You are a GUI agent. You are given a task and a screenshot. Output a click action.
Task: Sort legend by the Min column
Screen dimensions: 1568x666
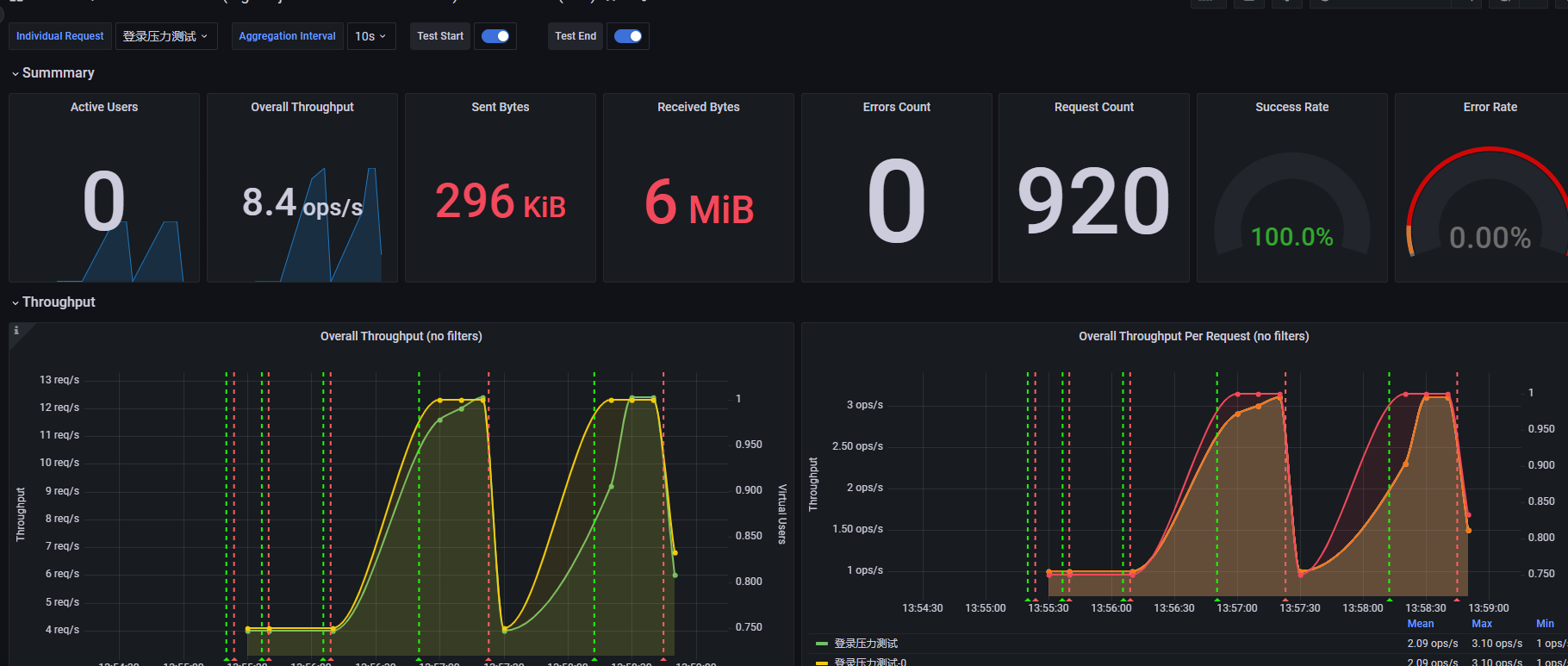(1546, 624)
